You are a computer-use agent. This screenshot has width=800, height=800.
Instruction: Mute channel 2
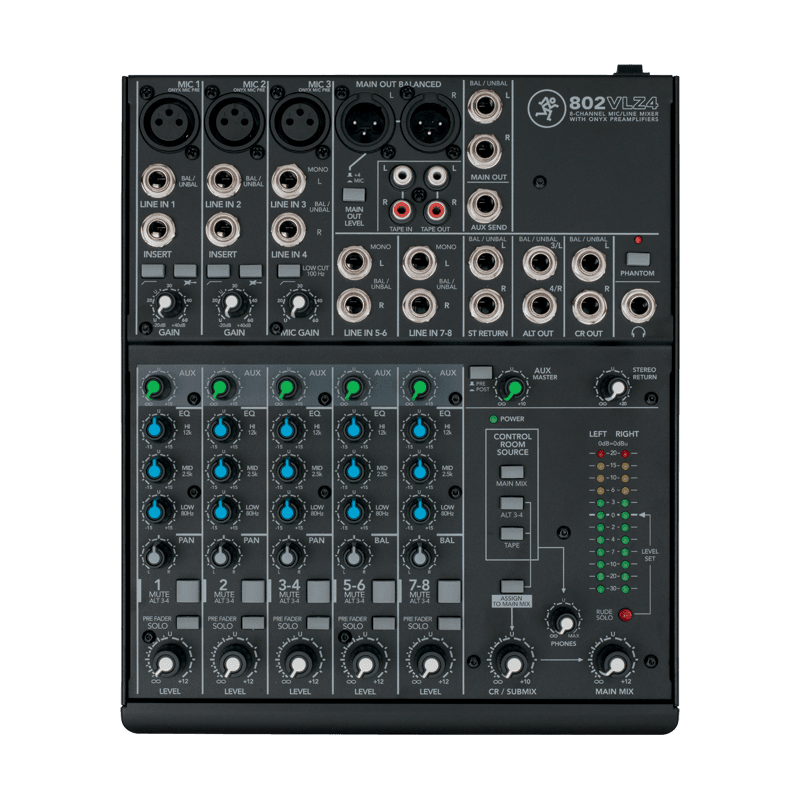[x=253, y=591]
